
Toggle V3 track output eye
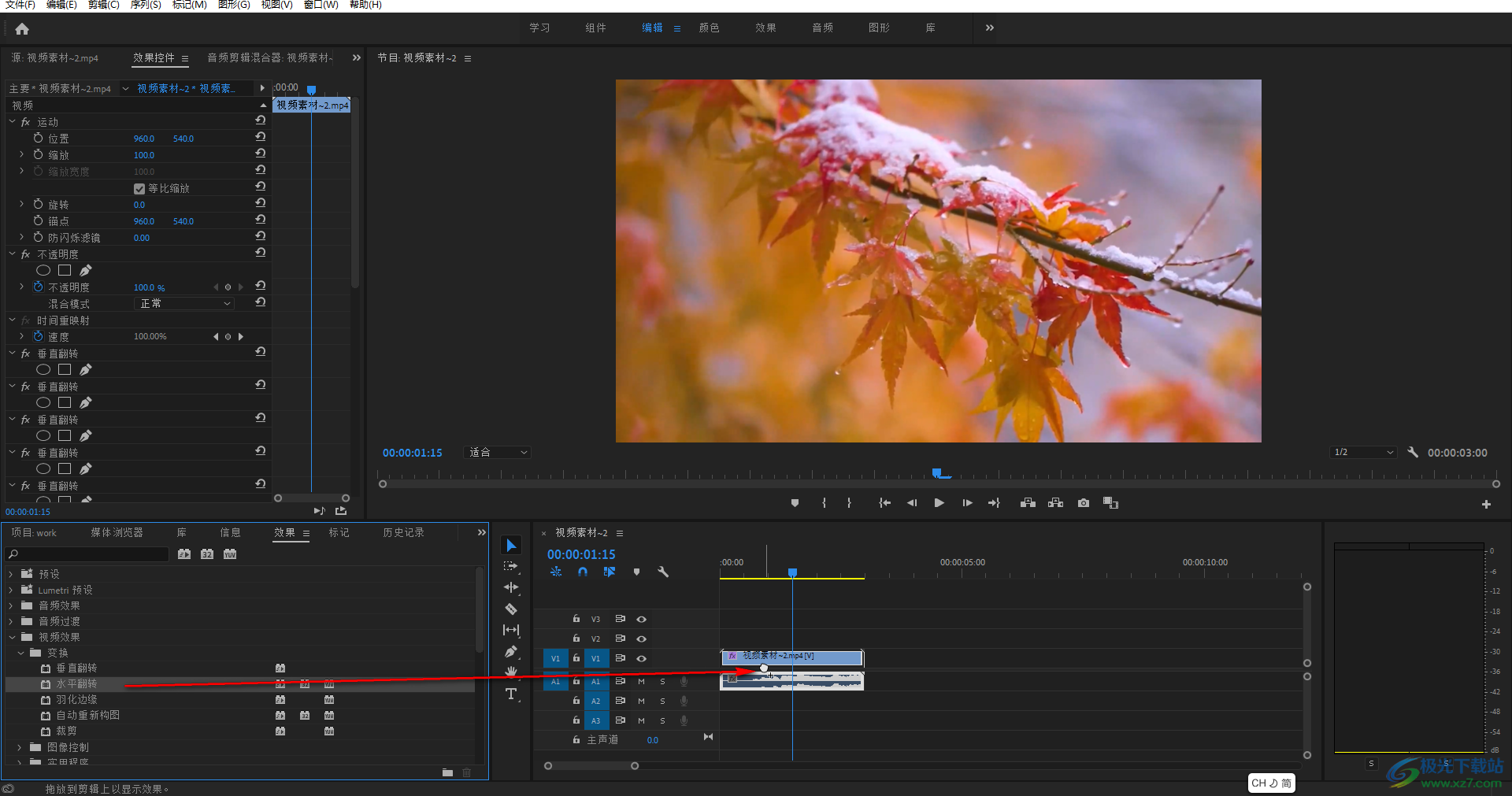click(x=641, y=620)
